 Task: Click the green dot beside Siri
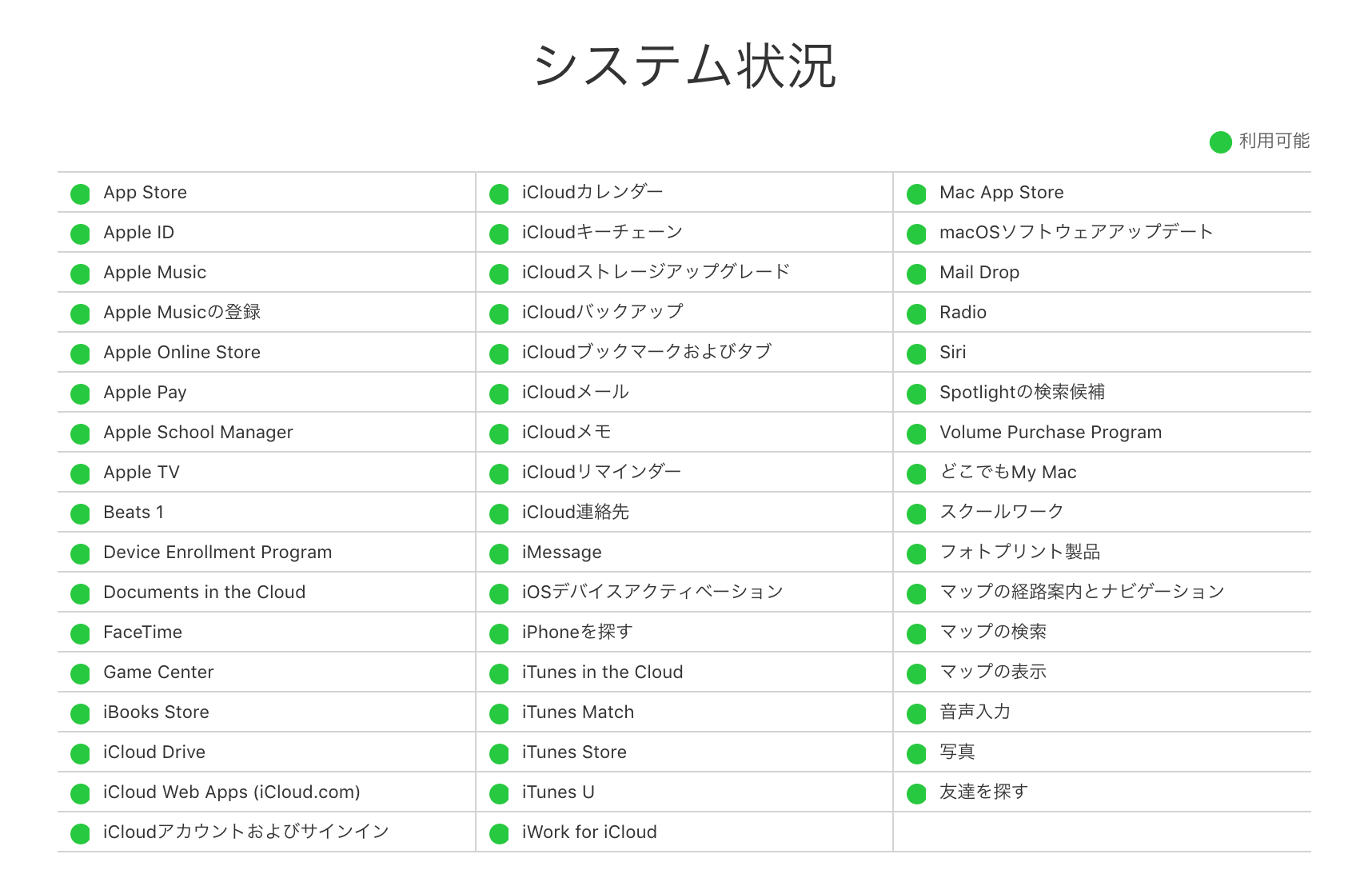(x=915, y=353)
